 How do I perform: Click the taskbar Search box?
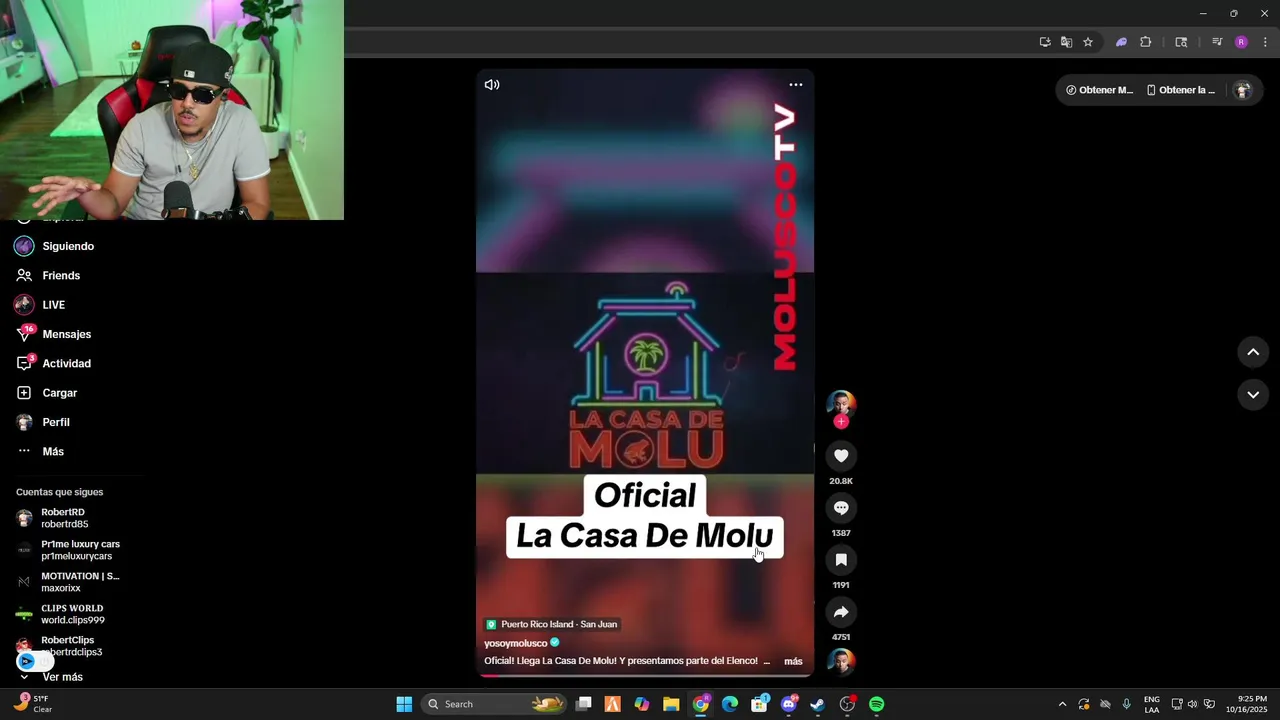(x=495, y=704)
